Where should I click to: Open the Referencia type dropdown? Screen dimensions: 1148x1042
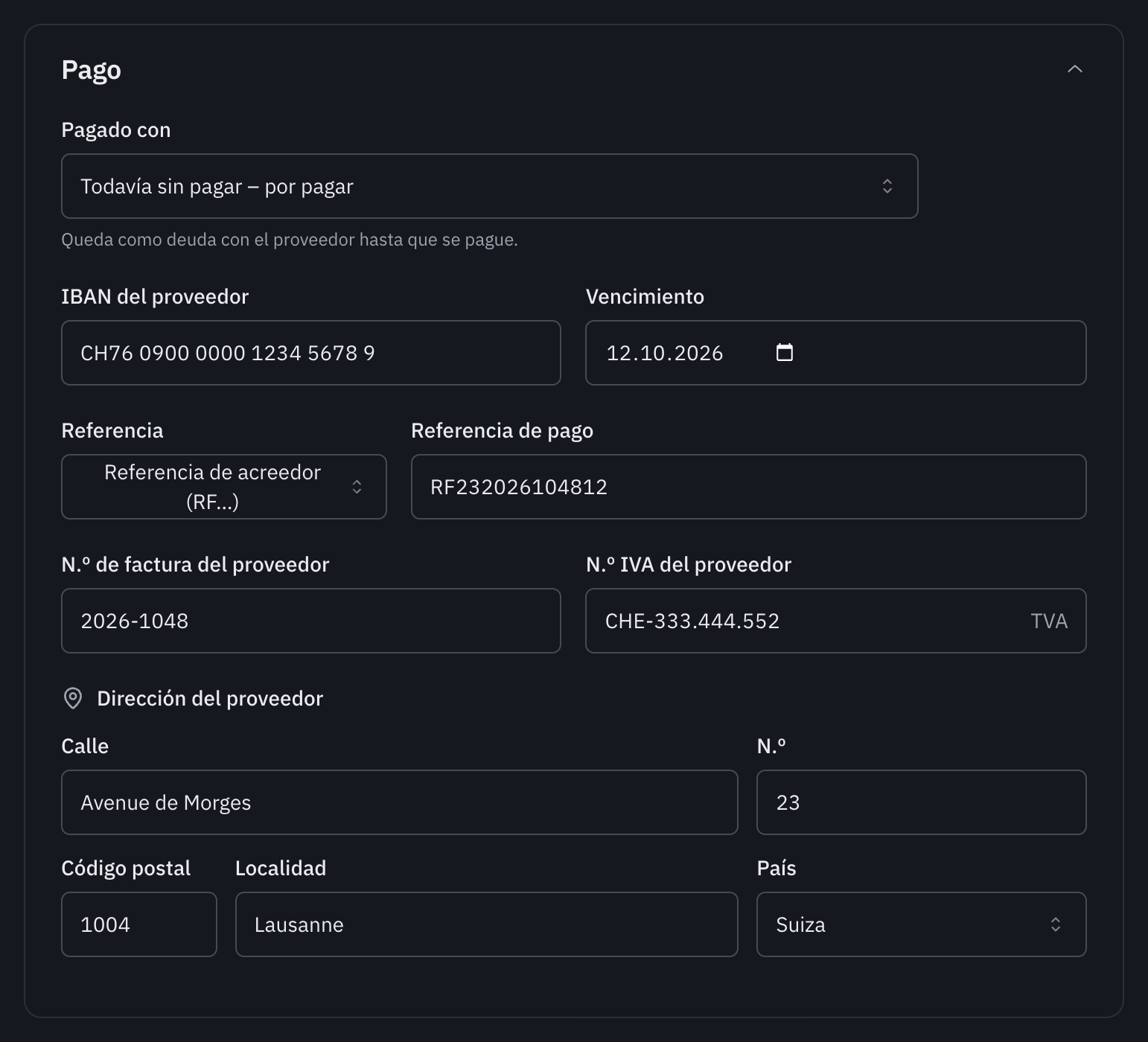click(224, 487)
